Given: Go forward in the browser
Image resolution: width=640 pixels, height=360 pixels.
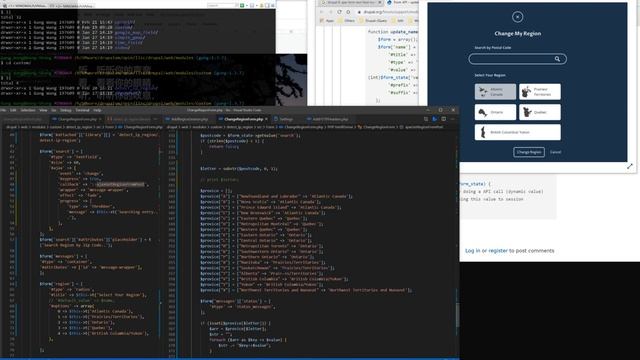Looking at the screenshot, I should click(x=330, y=12).
